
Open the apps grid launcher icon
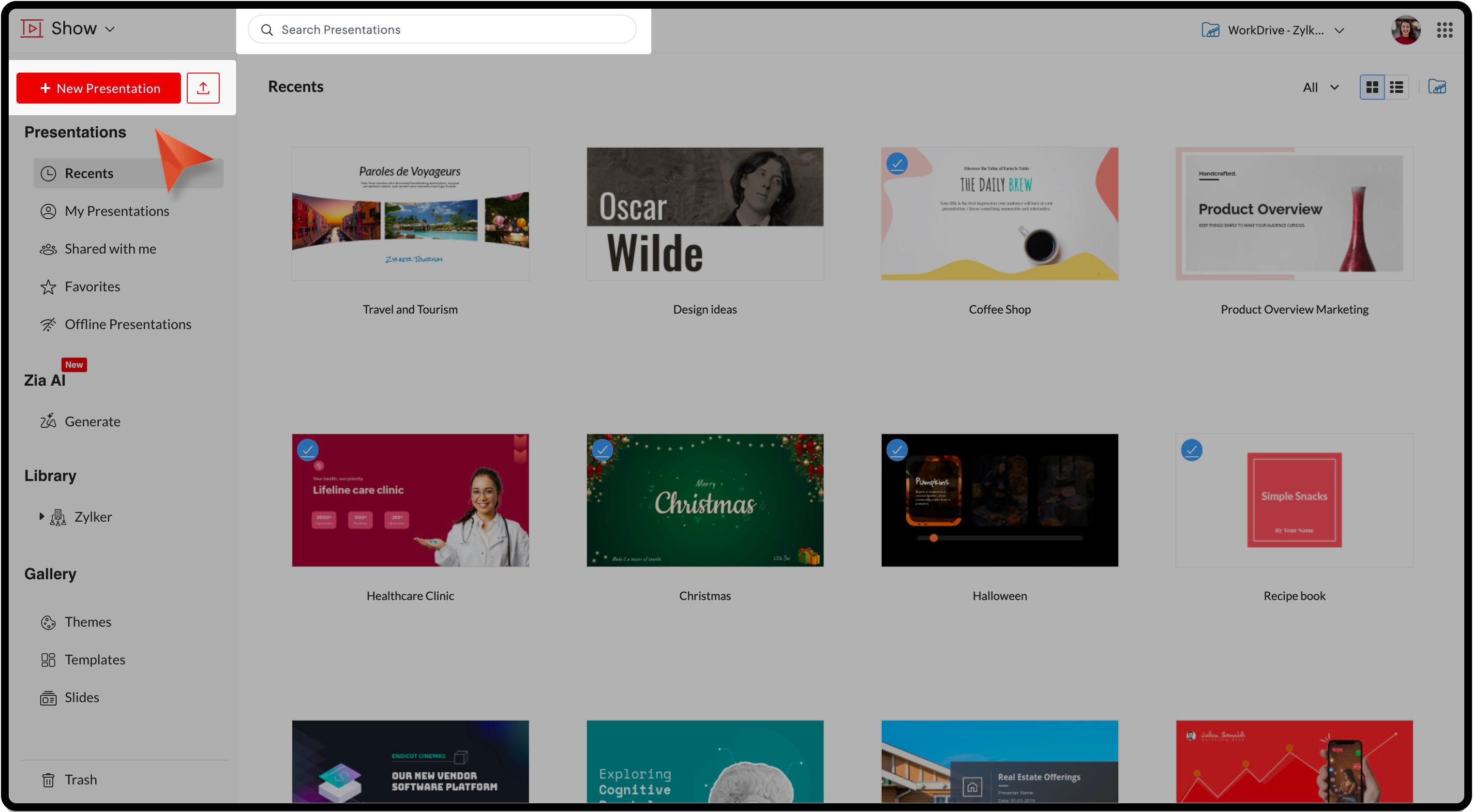pos(1444,30)
